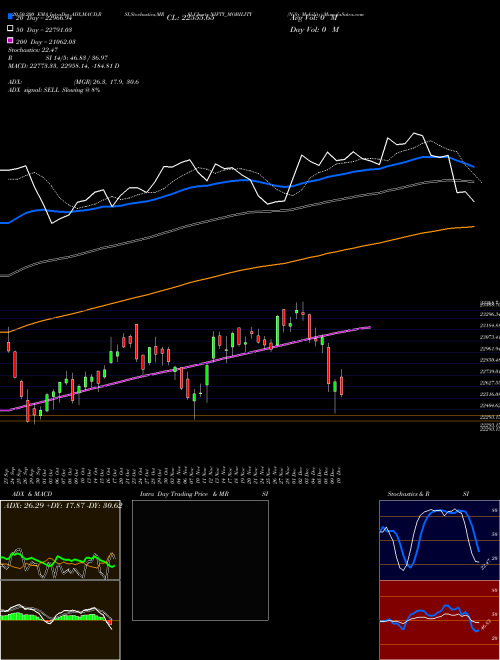Select the '200 Day - 21062.03' legend text
This screenshot has width=500, height=660.
[45, 42]
